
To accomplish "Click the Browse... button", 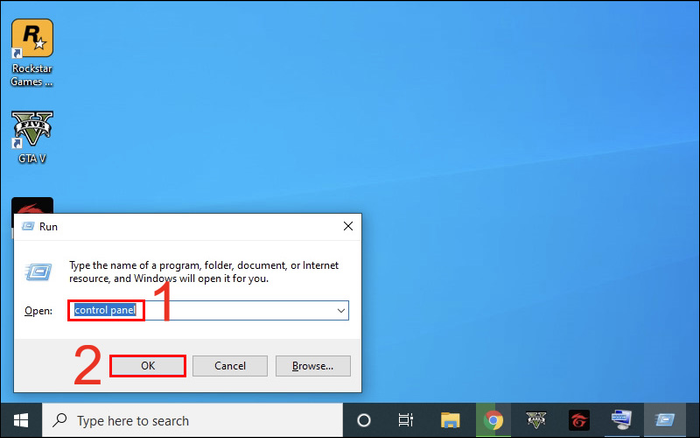I will 313,366.
